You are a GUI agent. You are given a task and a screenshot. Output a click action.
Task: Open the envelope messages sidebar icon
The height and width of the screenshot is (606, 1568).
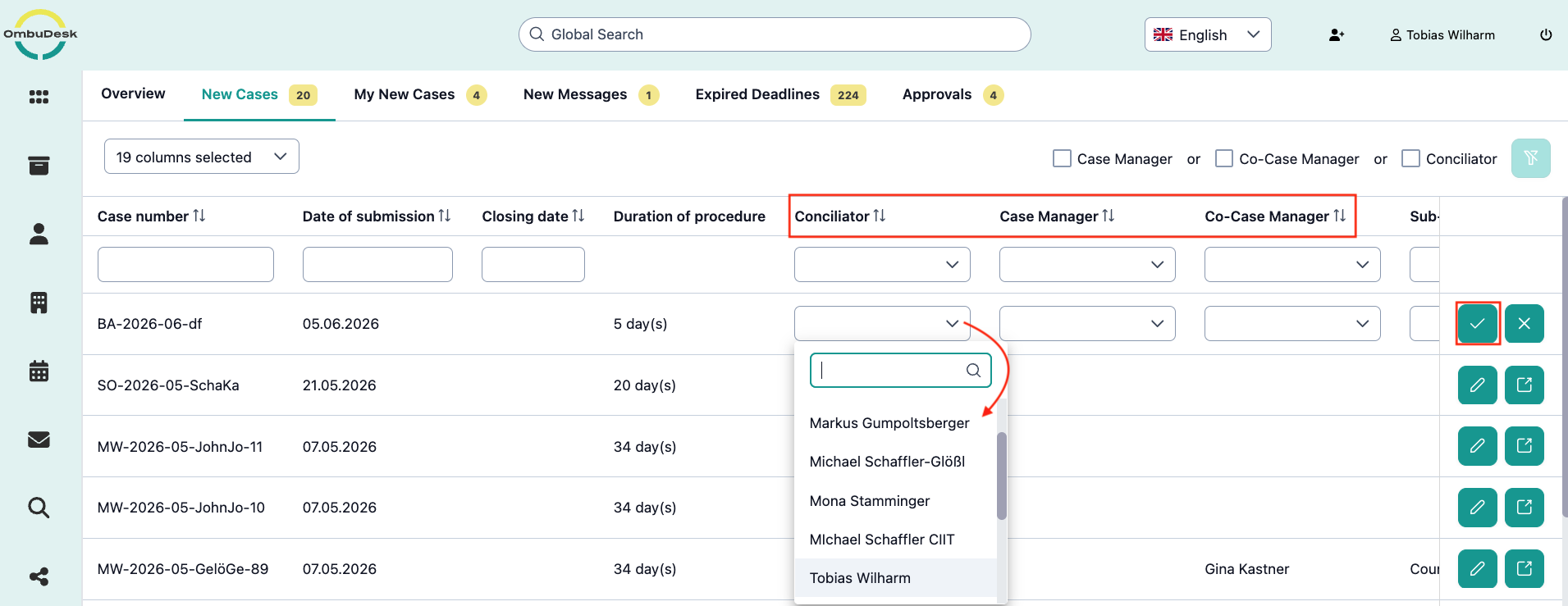click(39, 440)
